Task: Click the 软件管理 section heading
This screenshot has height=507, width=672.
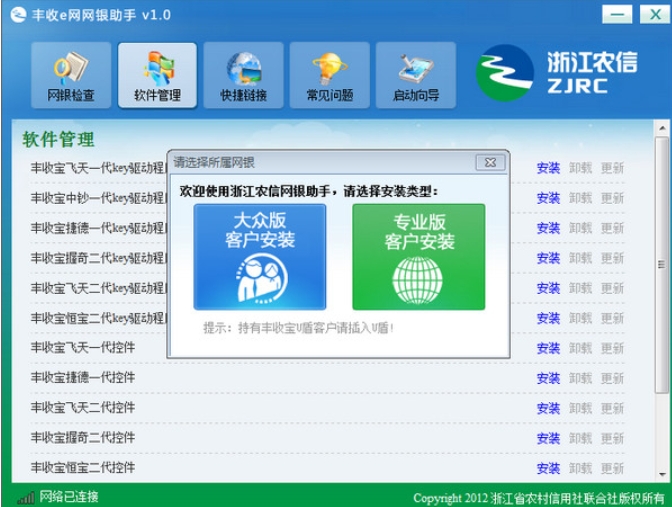Action: [58, 139]
